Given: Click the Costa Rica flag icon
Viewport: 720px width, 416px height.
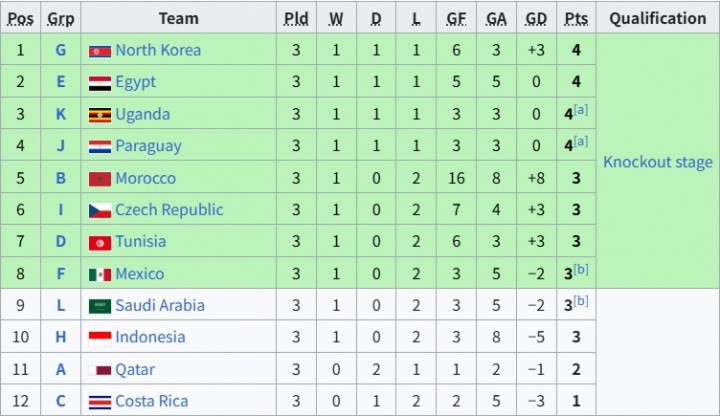Looking at the screenshot, I should 99,401.
